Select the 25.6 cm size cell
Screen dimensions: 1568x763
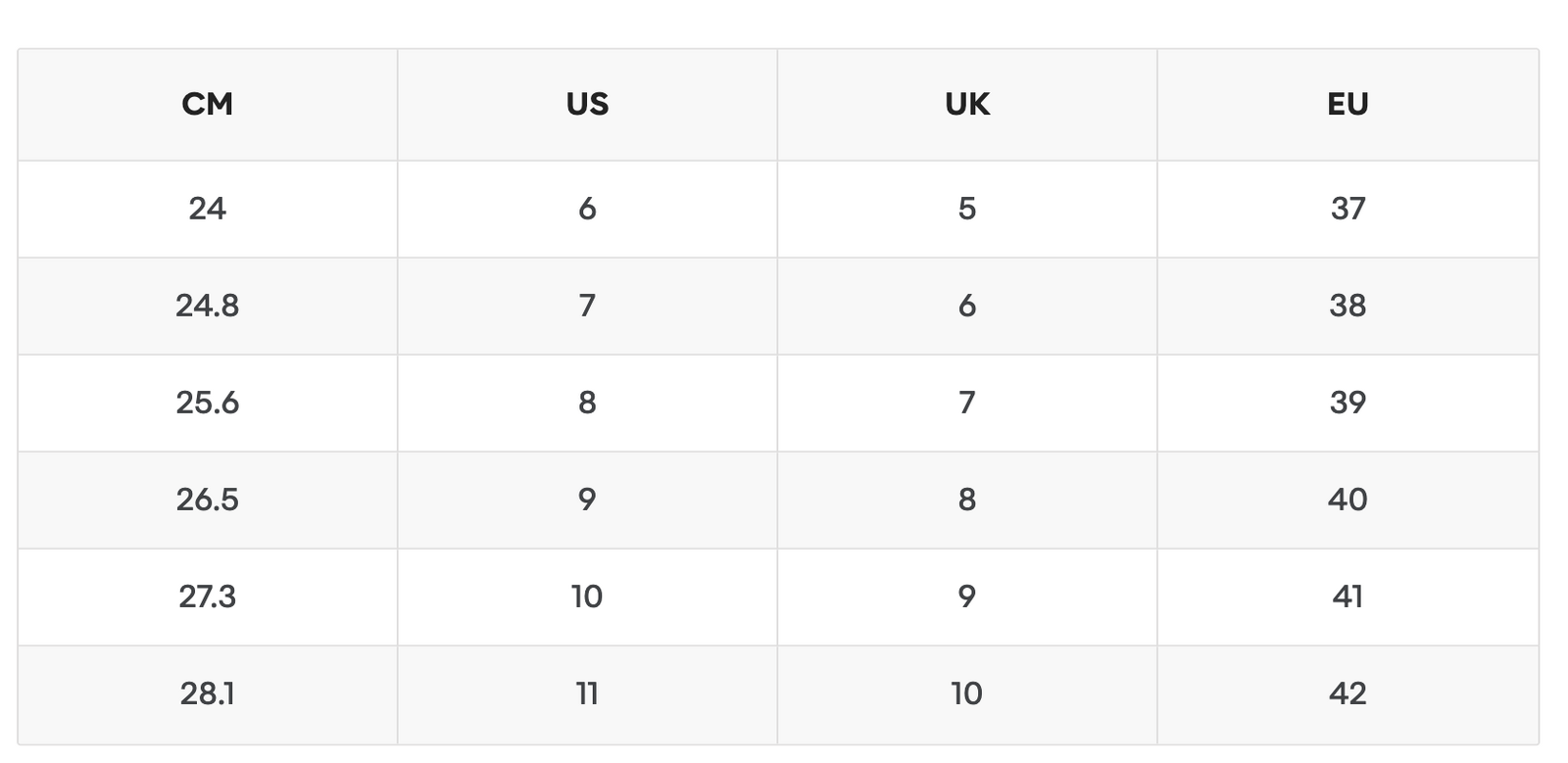point(208,403)
